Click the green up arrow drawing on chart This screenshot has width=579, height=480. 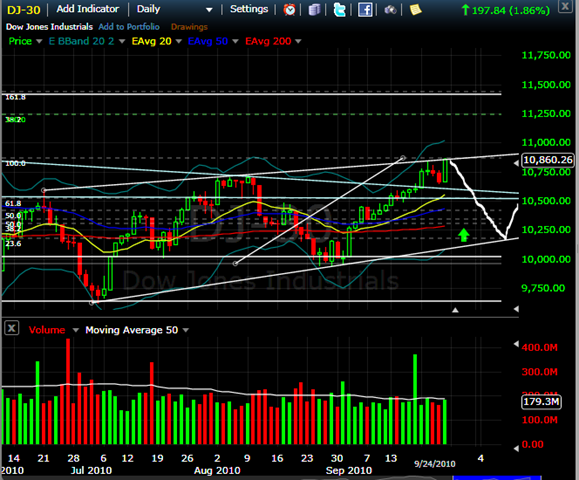click(464, 235)
